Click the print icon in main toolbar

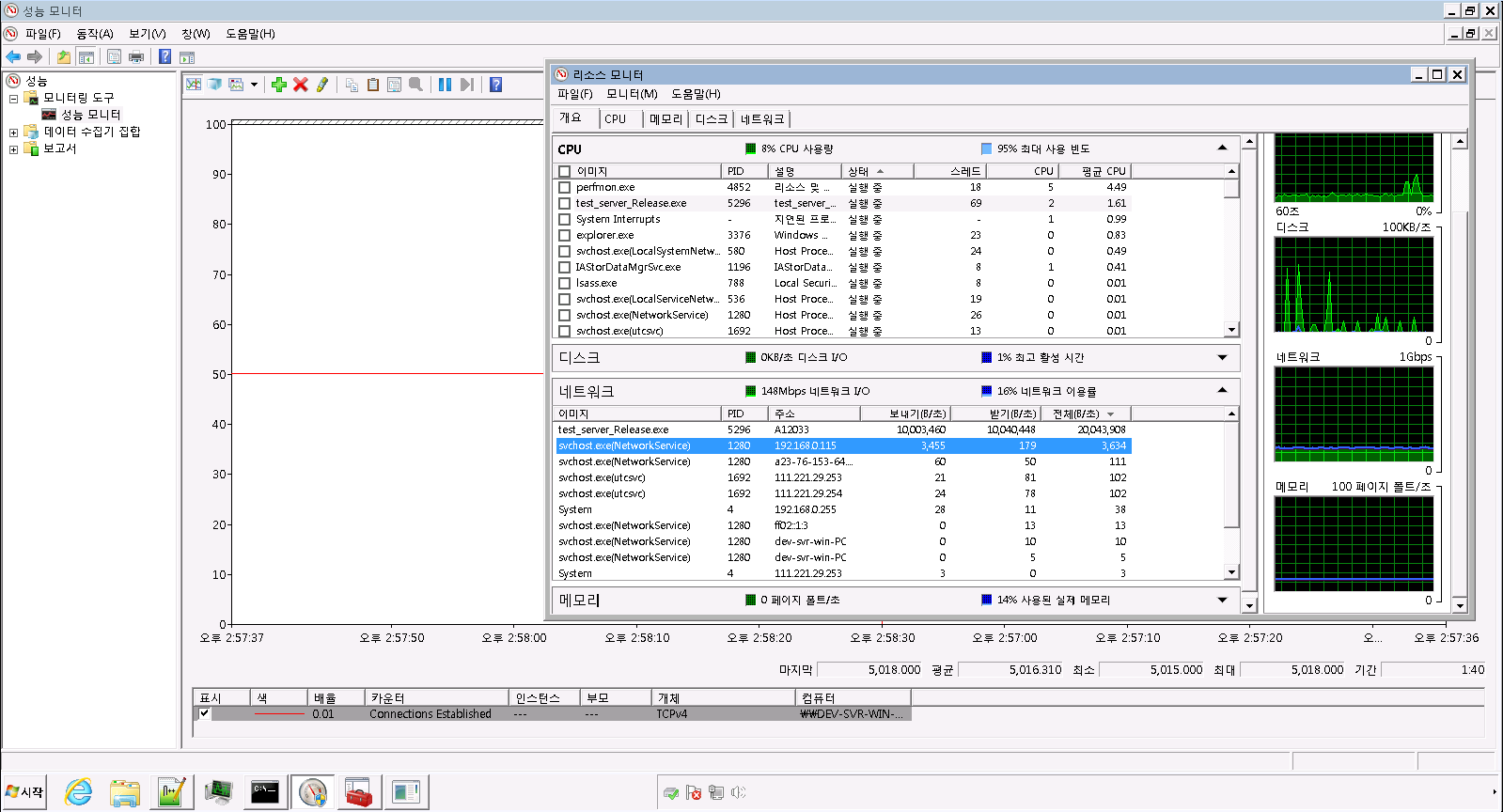tap(136, 56)
